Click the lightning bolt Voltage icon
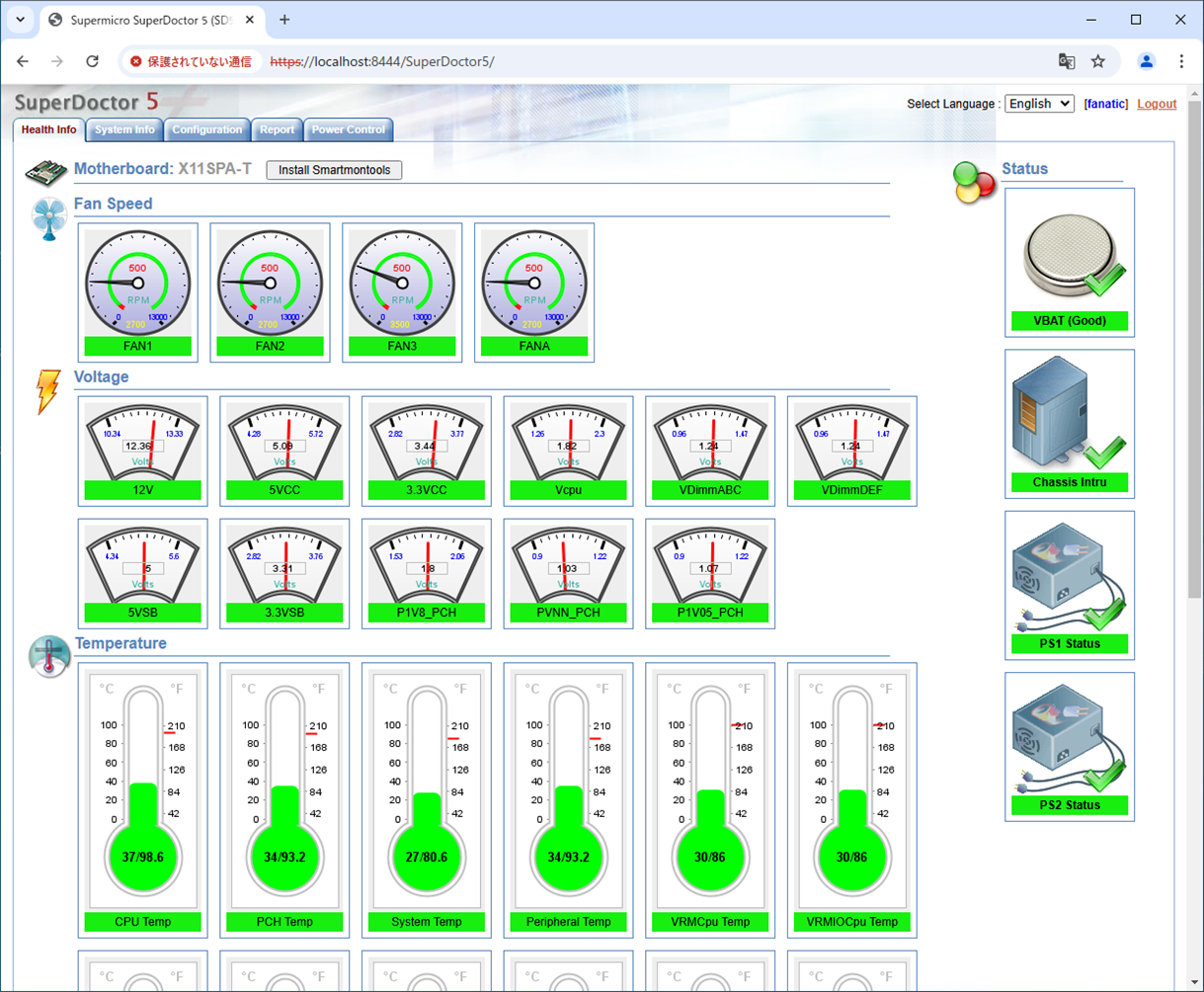This screenshot has width=1204, height=992. 47,392
